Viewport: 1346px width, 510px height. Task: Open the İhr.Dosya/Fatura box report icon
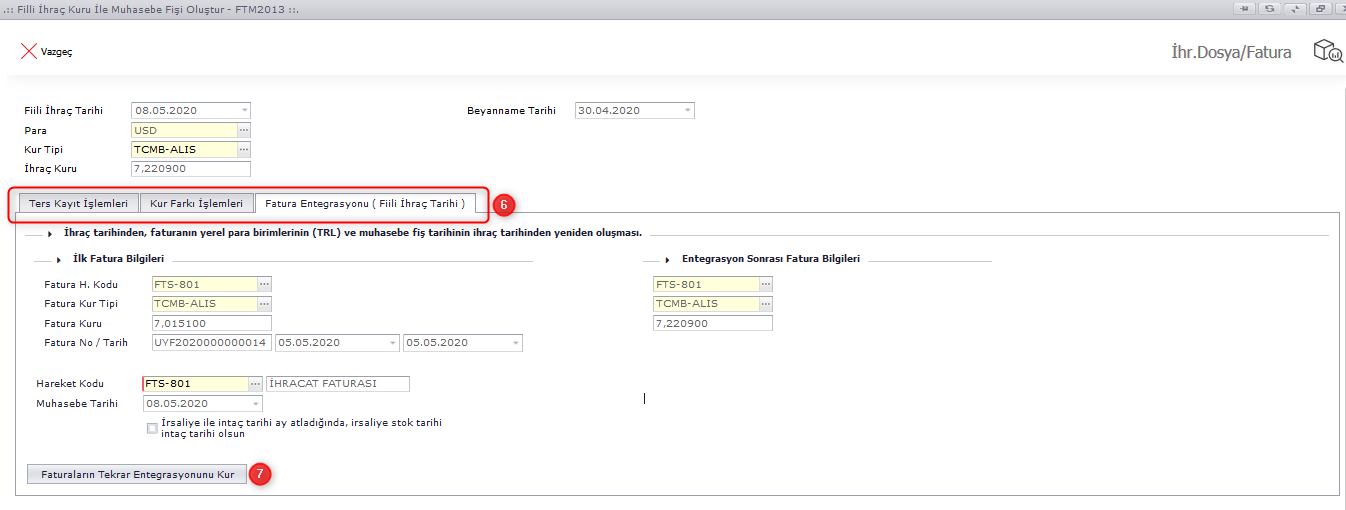pyautogui.click(x=1327, y=52)
